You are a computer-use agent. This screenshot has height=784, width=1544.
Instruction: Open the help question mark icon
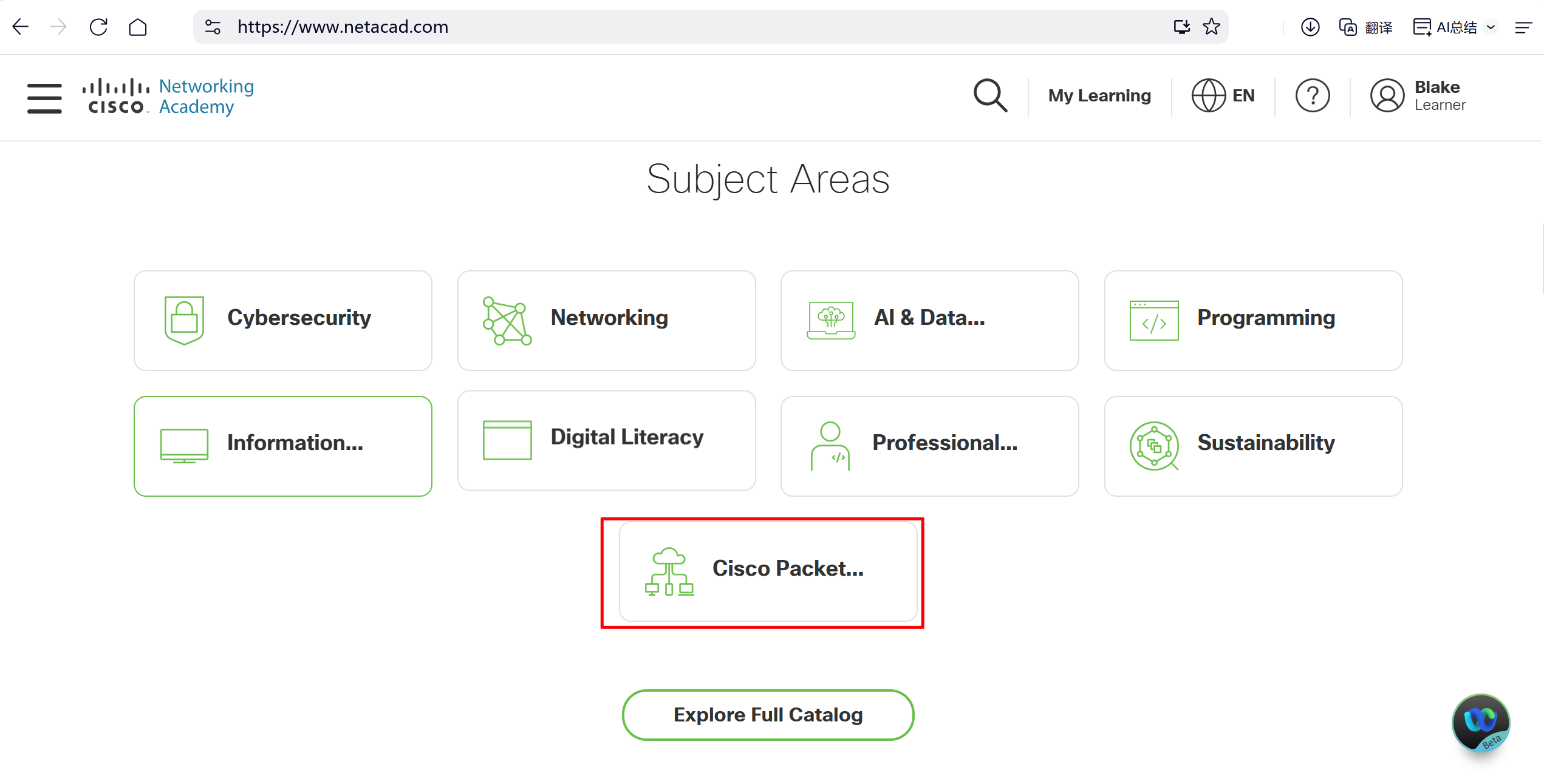(1313, 95)
